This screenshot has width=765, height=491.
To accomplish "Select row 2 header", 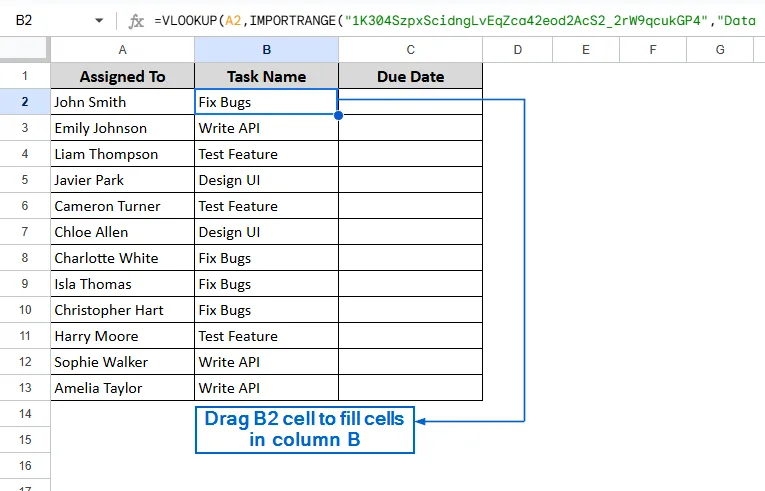I will coord(25,102).
